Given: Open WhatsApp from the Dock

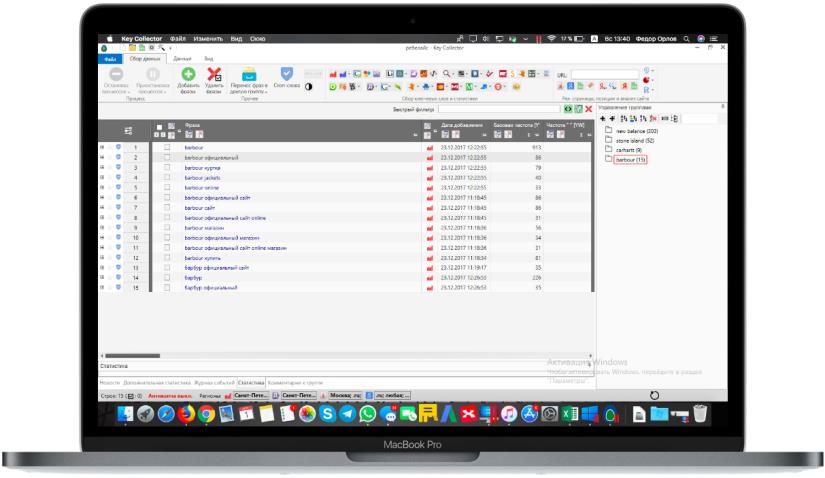Looking at the screenshot, I should coord(368,414).
